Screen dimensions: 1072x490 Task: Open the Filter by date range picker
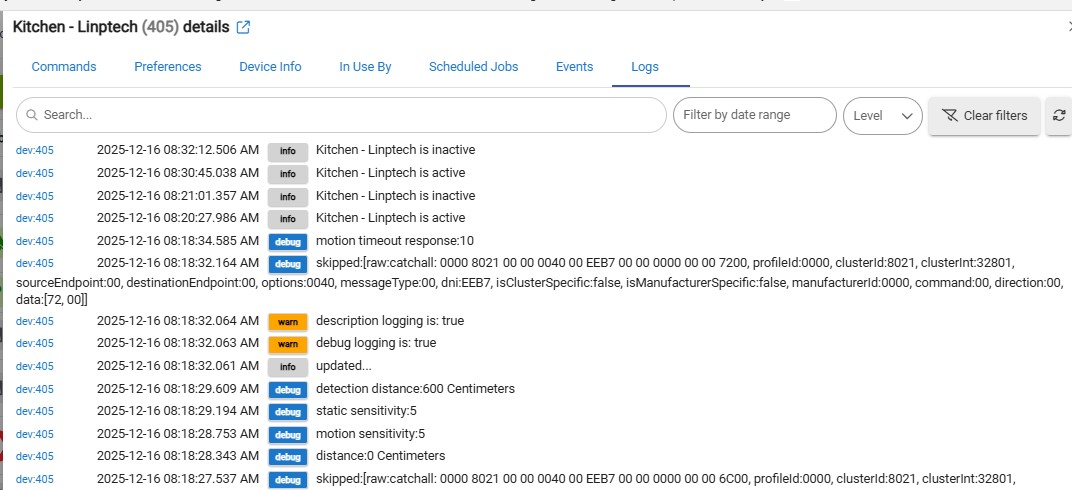tap(754, 115)
